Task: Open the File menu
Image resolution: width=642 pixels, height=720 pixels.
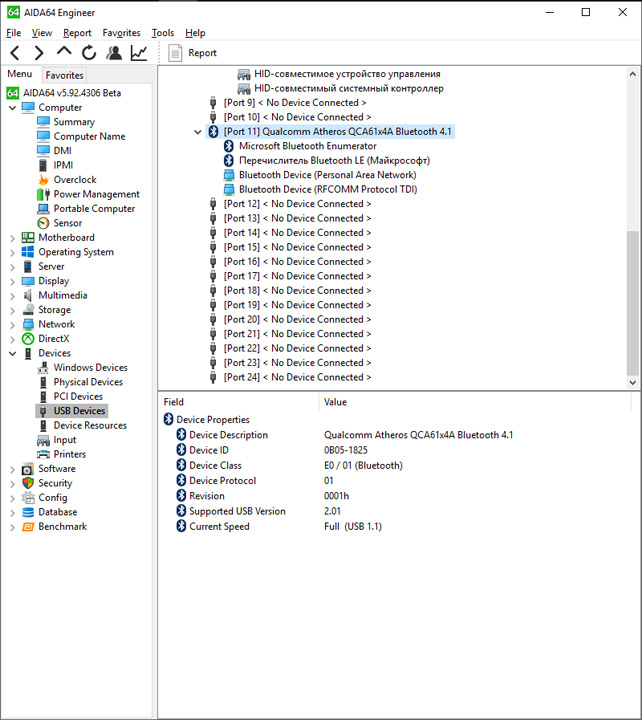Action: coord(13,33)
